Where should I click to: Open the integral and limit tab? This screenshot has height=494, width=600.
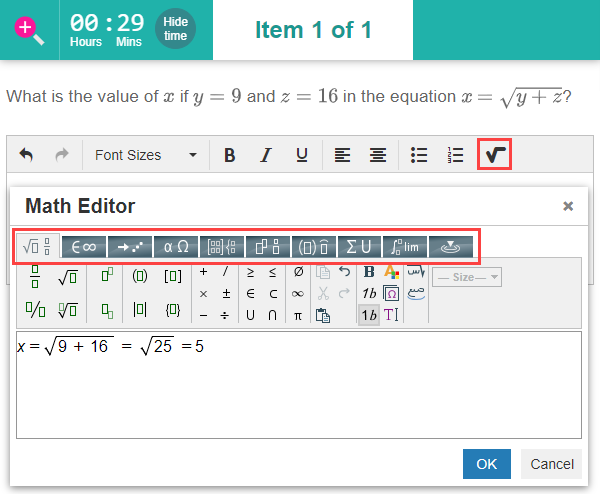click(x=405, y=246)
